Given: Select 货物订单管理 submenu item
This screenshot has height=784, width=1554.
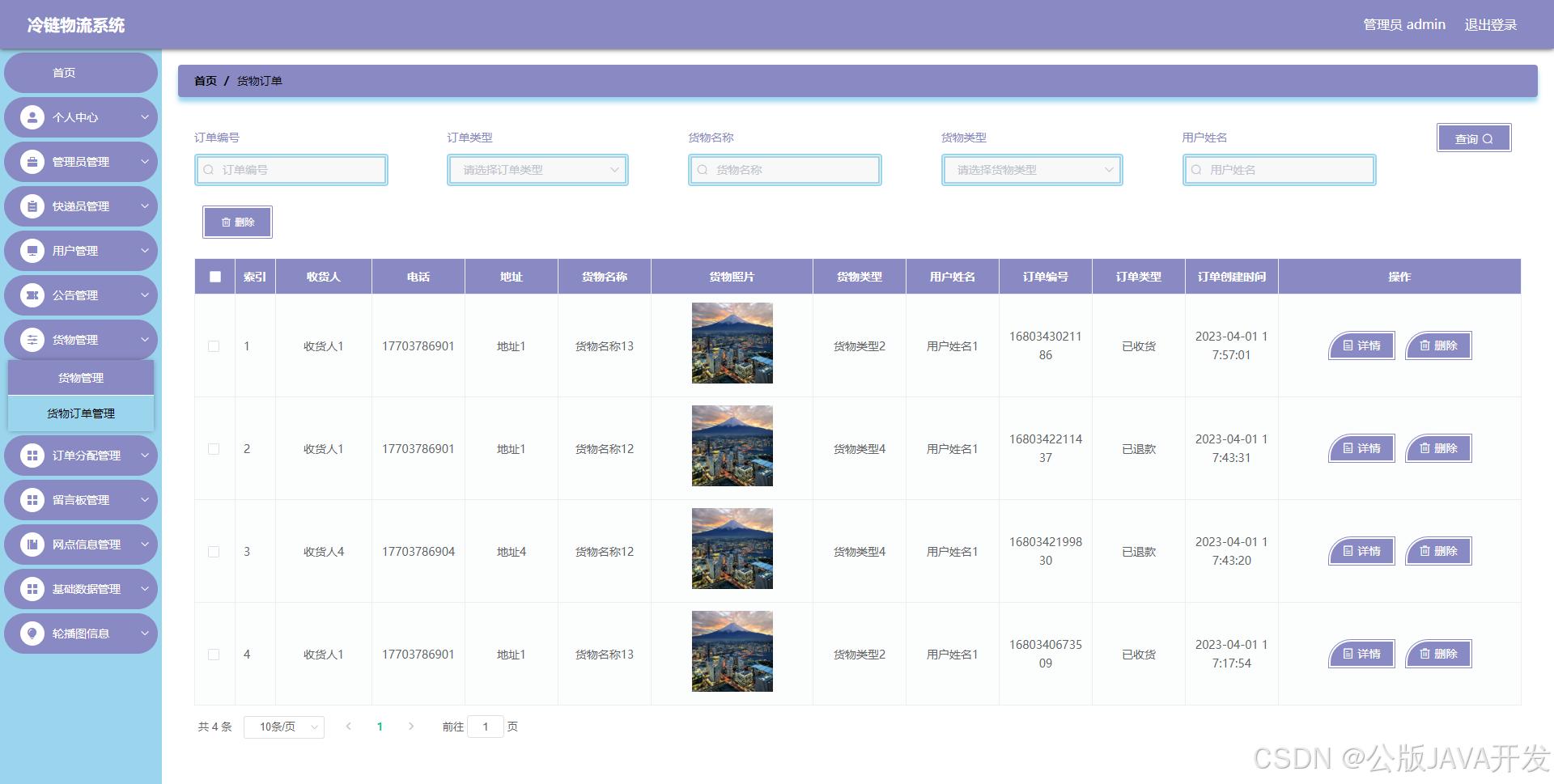Looking at the screenshot, I should click(x=81, y=413).
